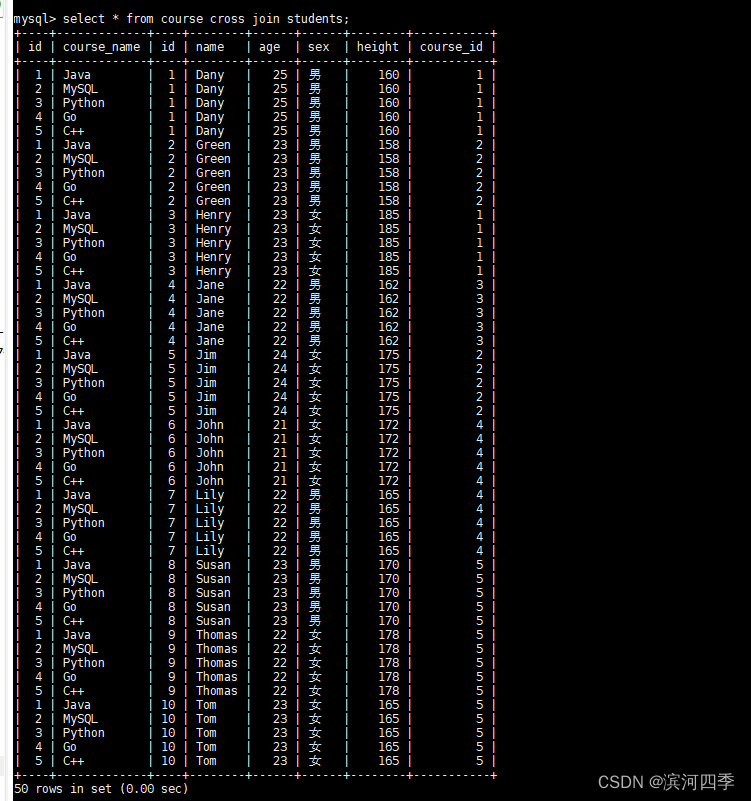Click 'C++' in the Jane row
The height and width of the screenshot is (801, 751).
point(73,341)
